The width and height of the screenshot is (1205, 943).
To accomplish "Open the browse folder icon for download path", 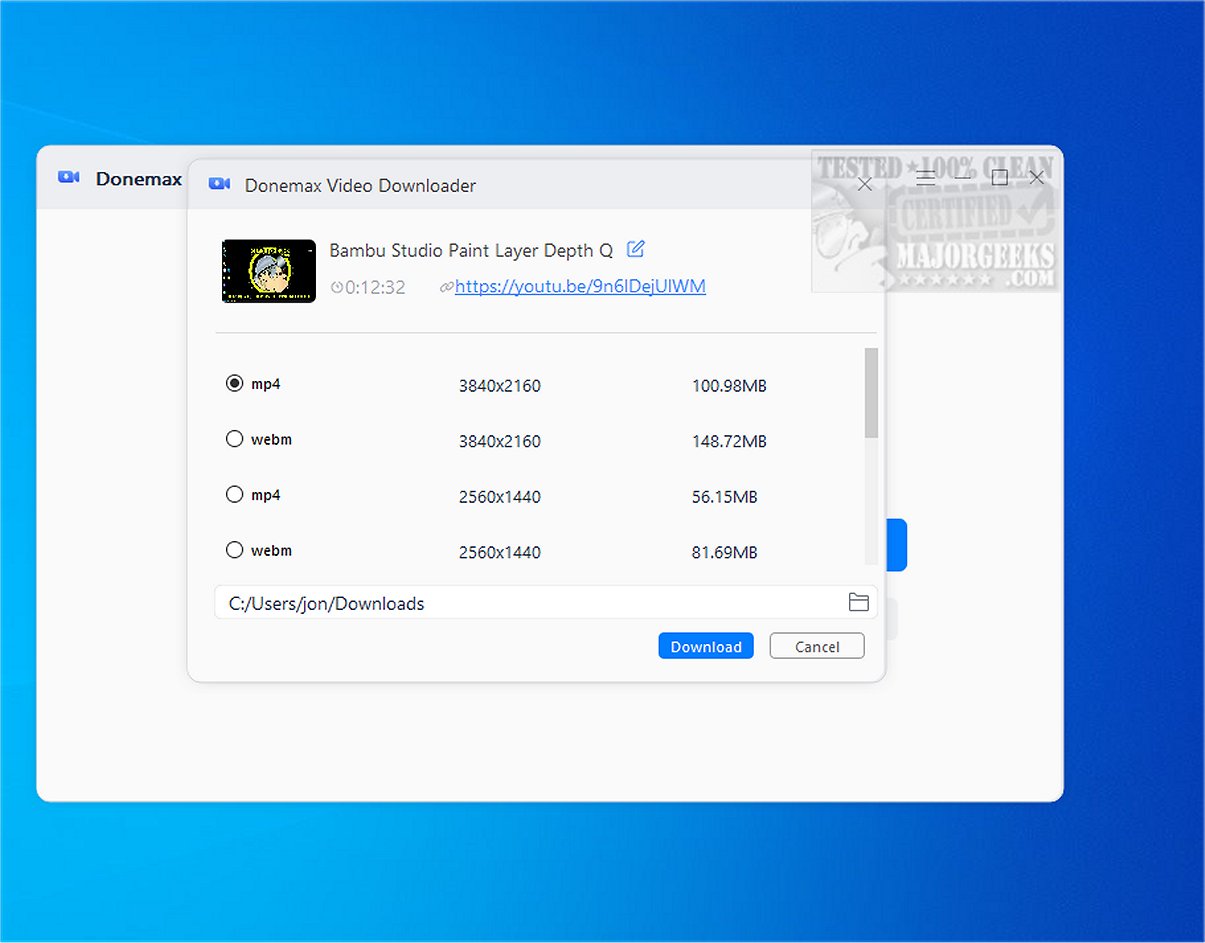I will 858,602.
